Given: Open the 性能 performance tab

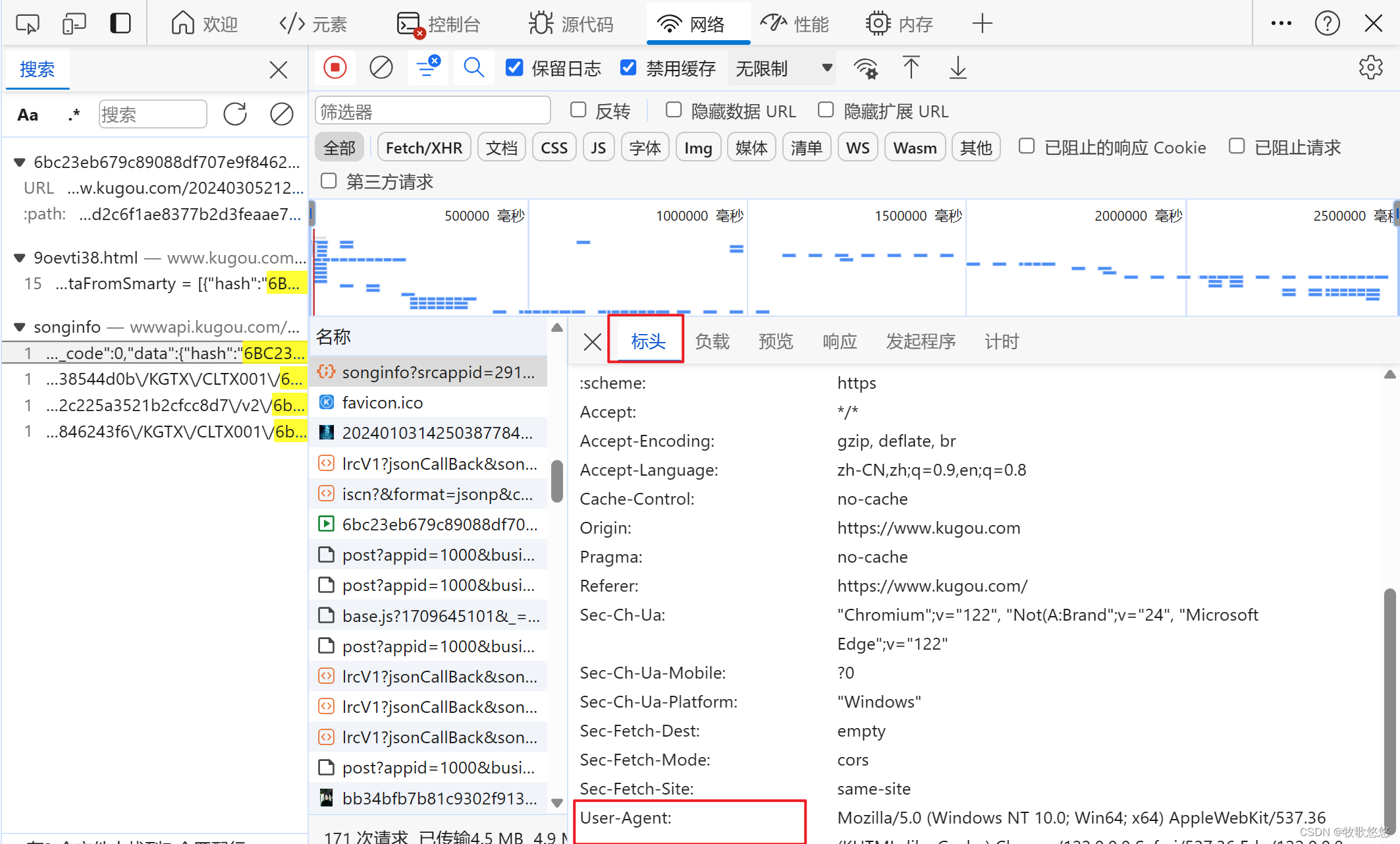Looking at the screenshot, I should tap(794, 24).
